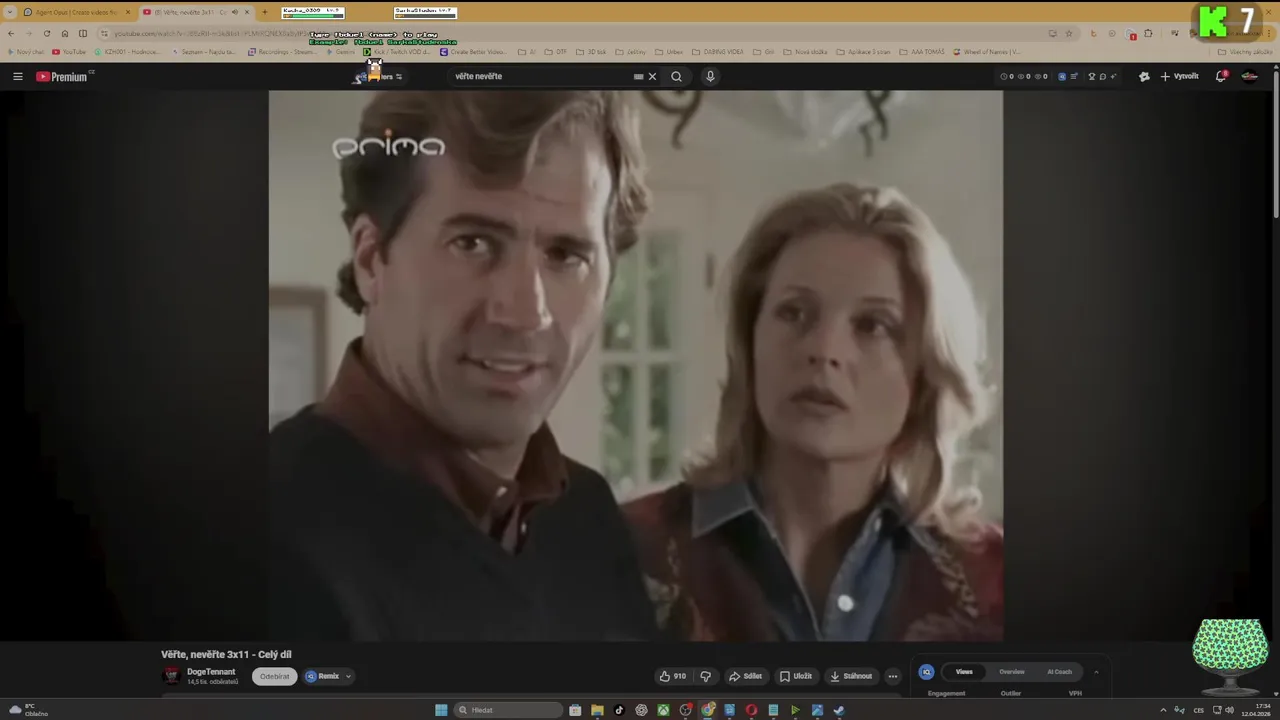
Task: Click taskbar Hledat search box
Action: click(508, 710)
